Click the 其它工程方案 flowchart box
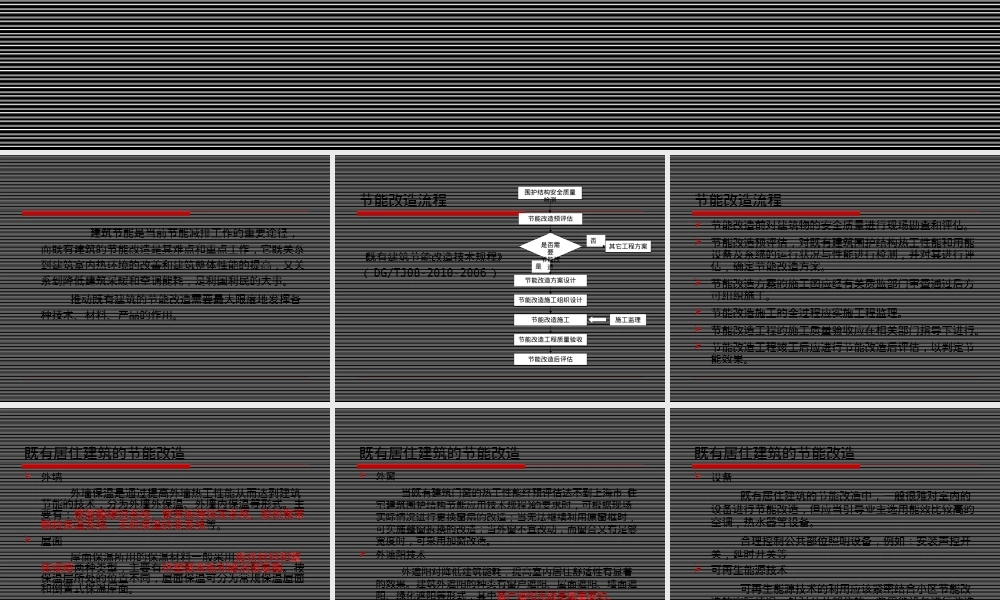The width and height of the screenshot is (1000, 600). point(628,246)
